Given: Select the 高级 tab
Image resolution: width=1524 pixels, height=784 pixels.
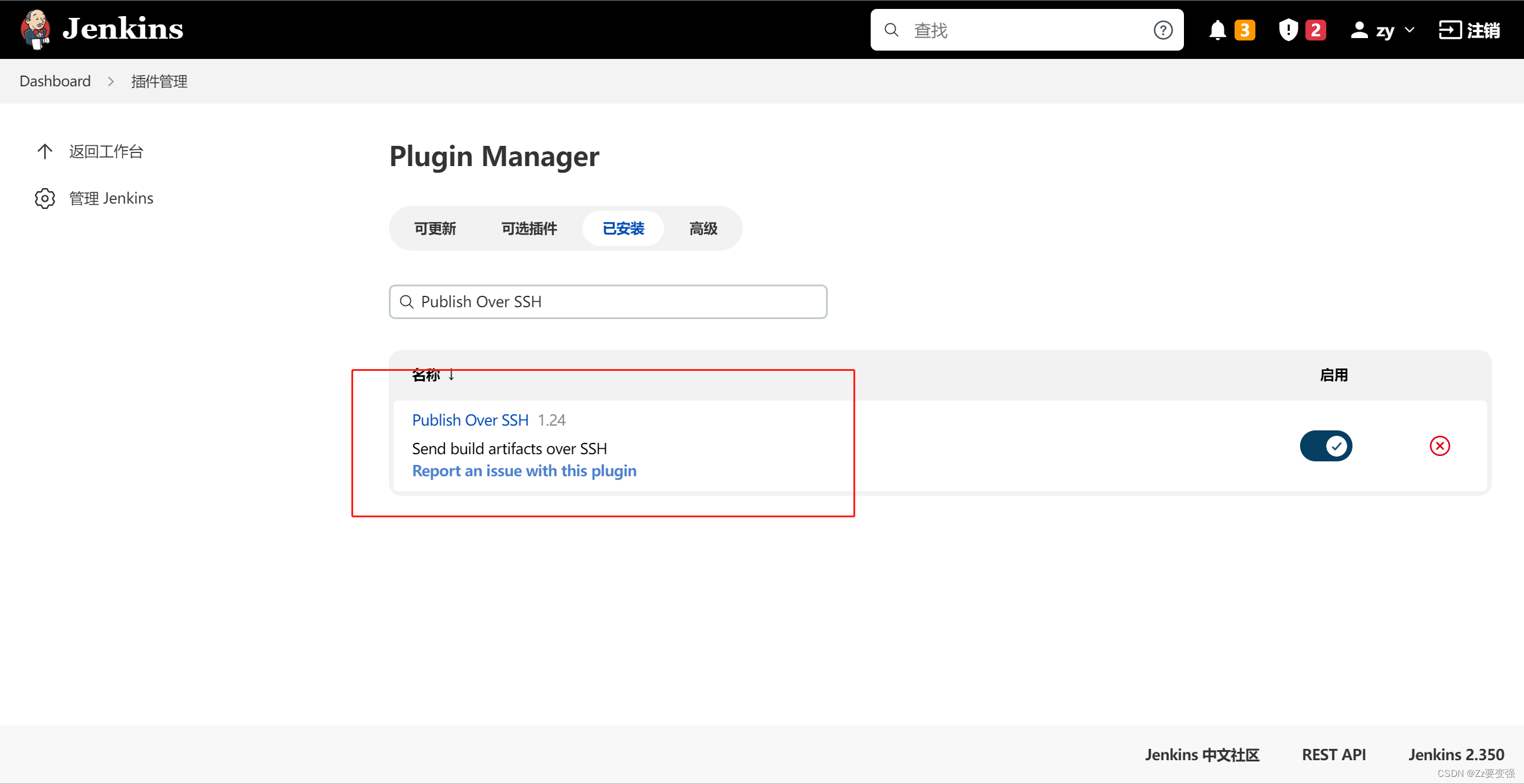Looking at the screenshot, I should [x=703, y=228].
